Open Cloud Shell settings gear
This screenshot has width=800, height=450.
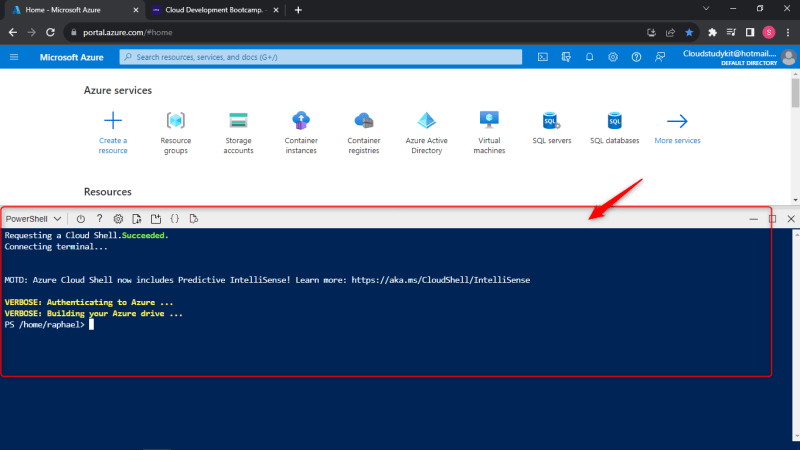click(118, 219)
